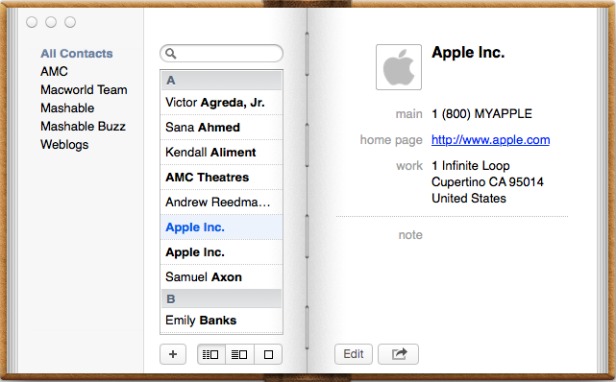The height and width of the screenshot is (382, 616).
Task: Select the AMC group
Action: (54, 71)
